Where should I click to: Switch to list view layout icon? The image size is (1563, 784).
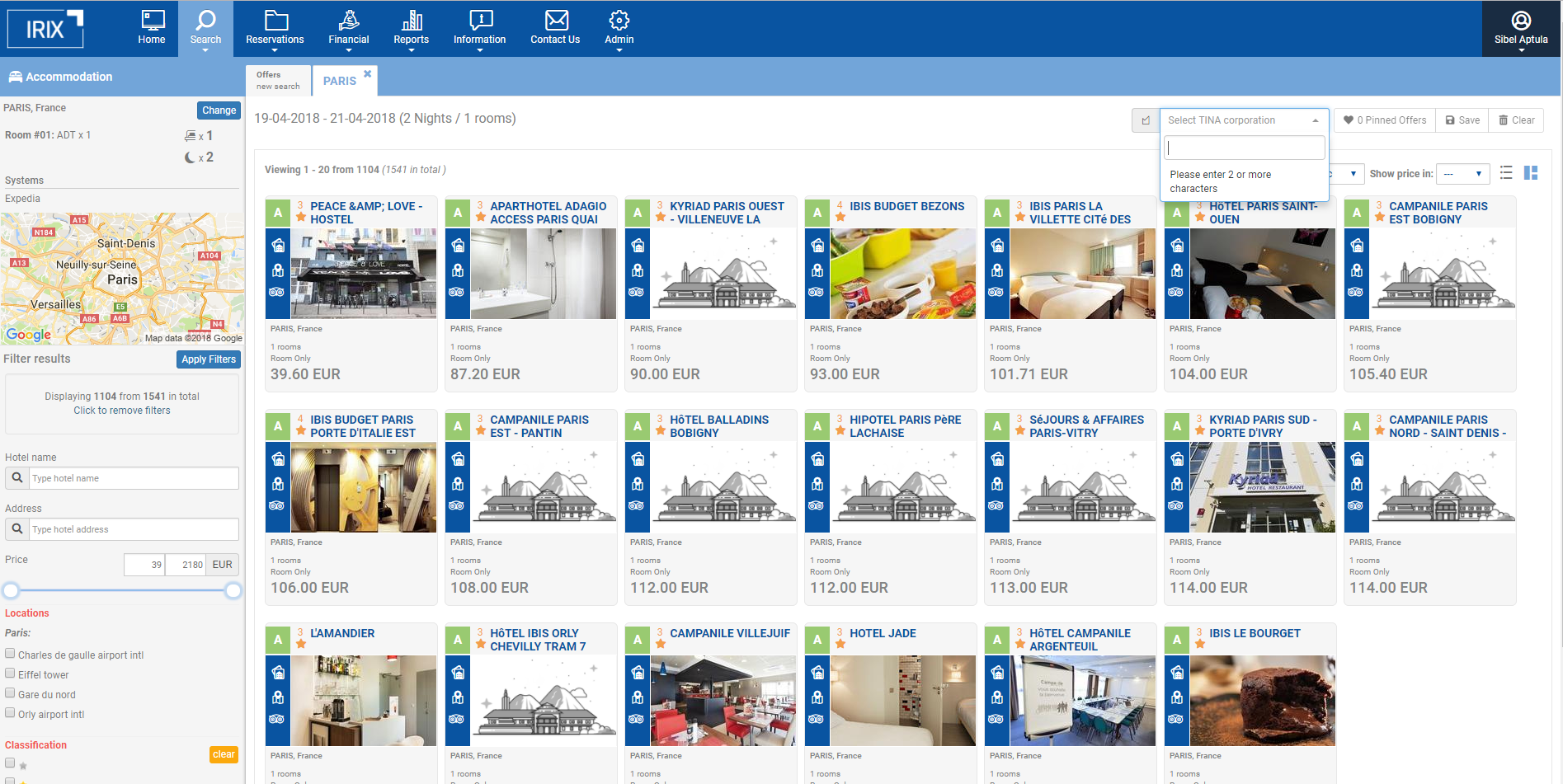coord(1506,173)
